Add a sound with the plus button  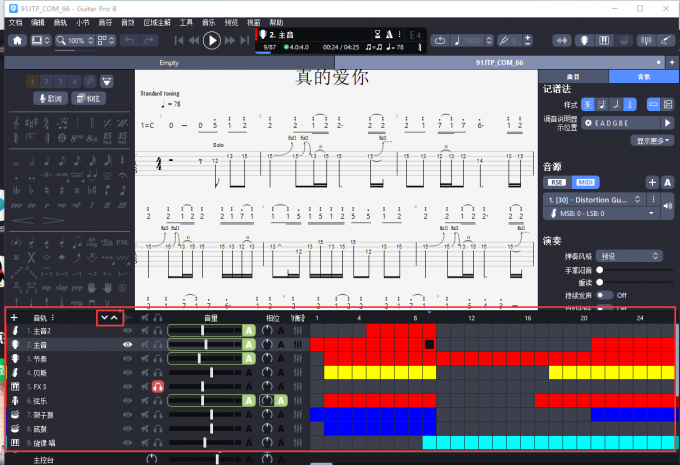click(651, 182)
